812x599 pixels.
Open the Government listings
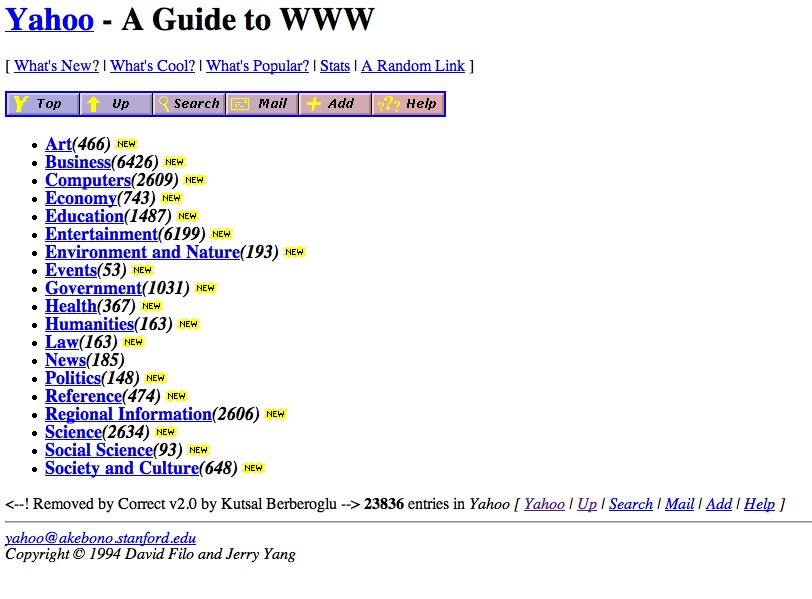tap(93, 287)
